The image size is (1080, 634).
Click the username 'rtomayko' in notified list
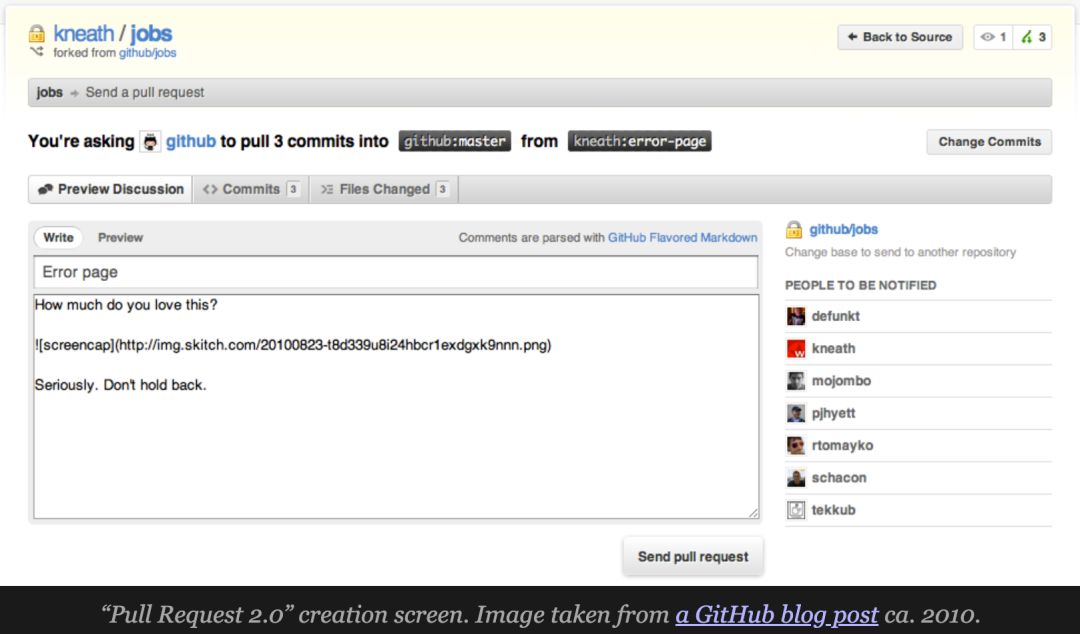coord(842,446)
